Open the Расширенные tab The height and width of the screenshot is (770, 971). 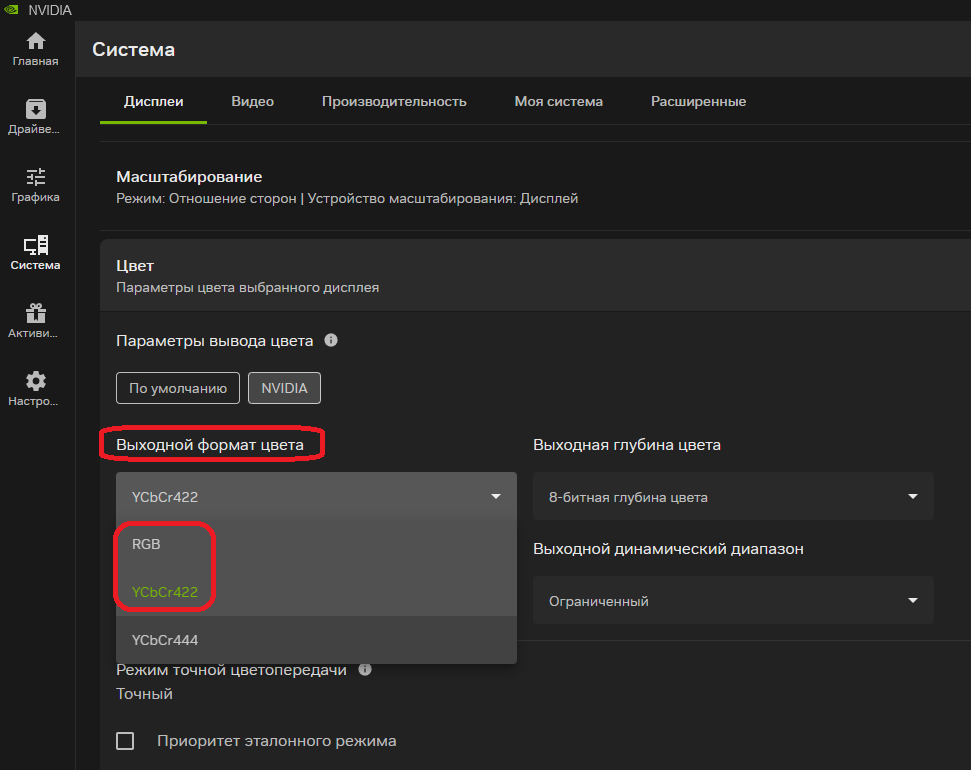point(698,102)
